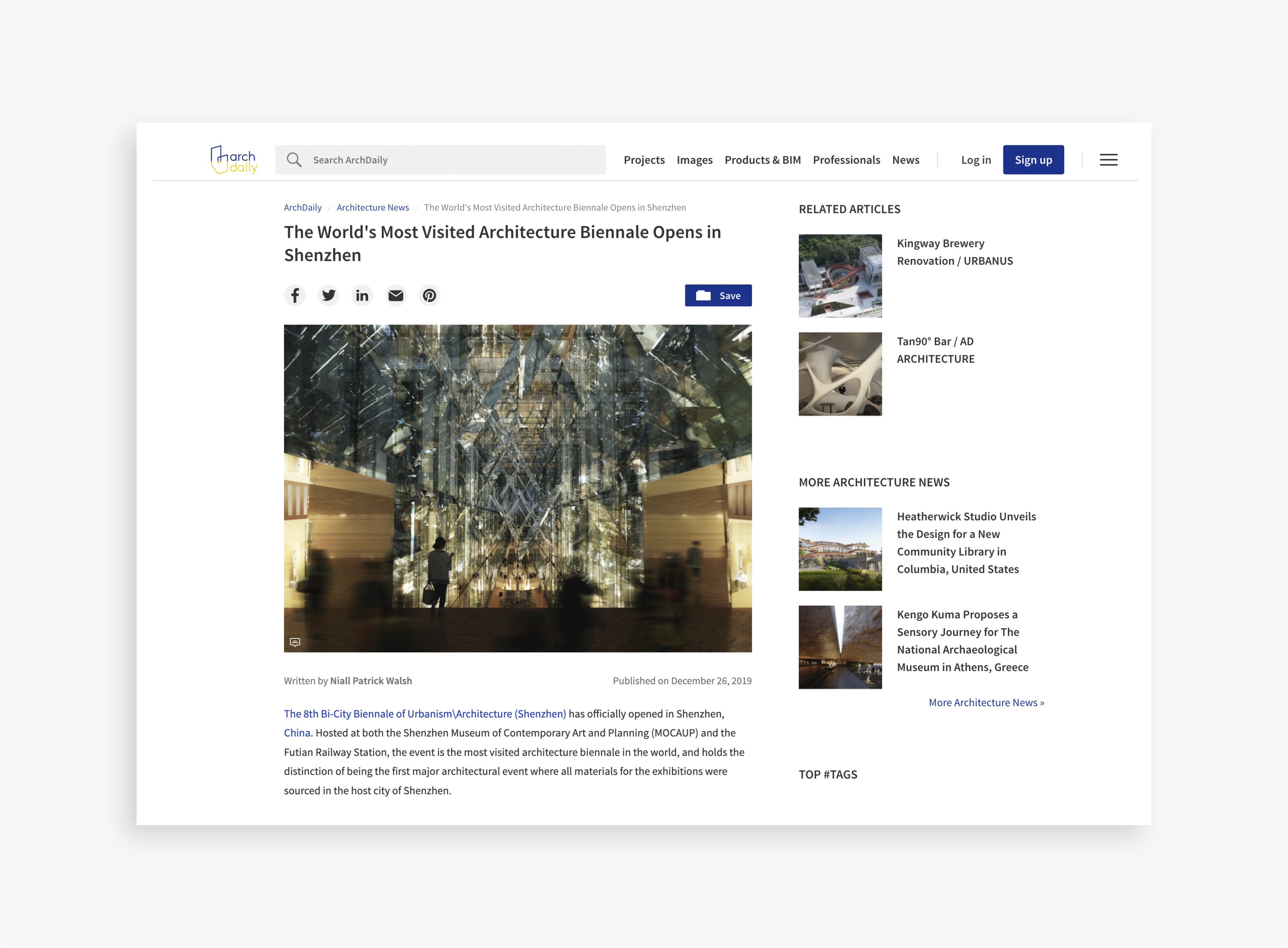Open Products & BIM section
The width and height of the screenshot is (1288, 948).
(x=762, y=160)
